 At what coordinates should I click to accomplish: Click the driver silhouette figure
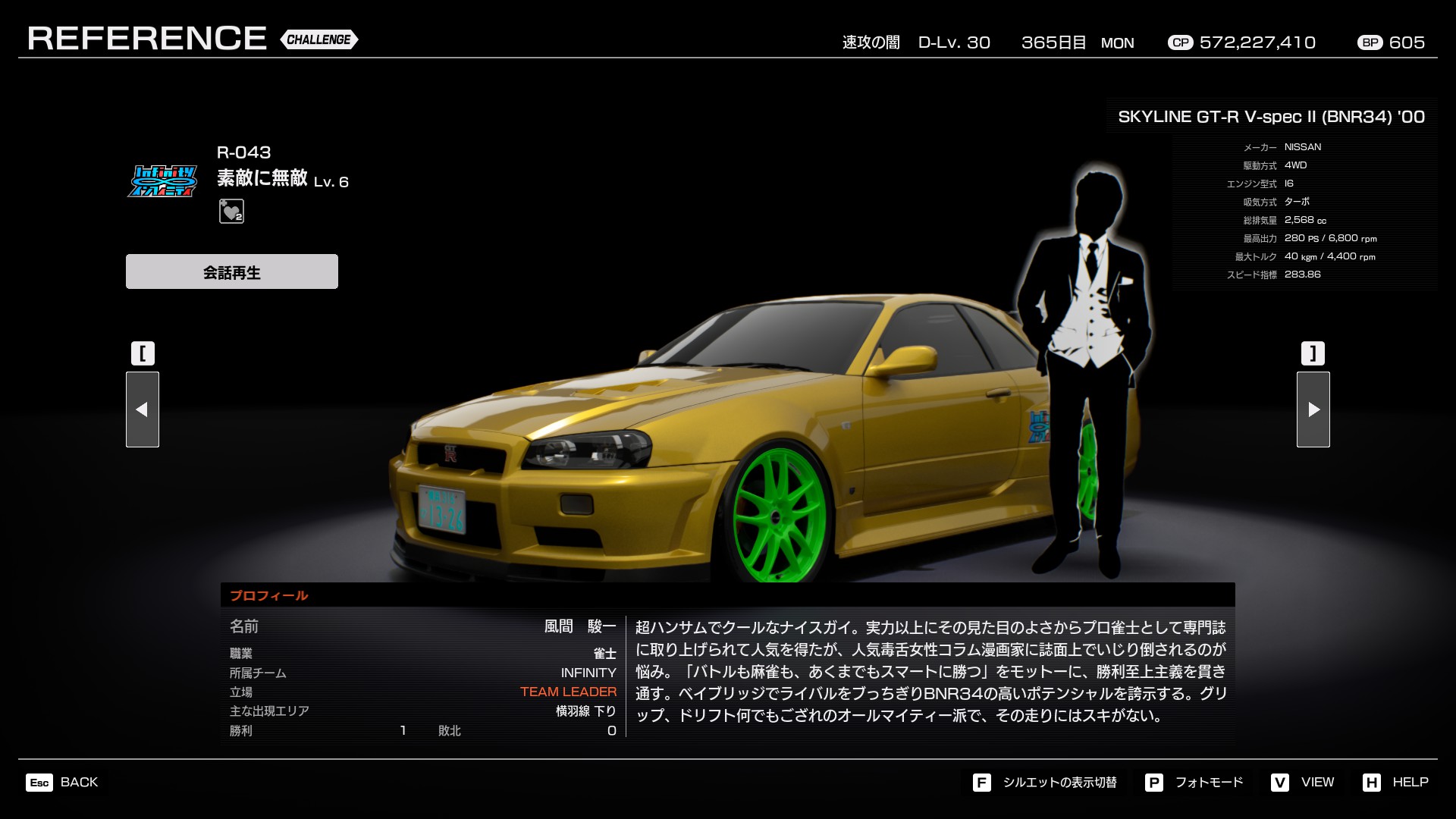click(x=1084, y=364)
